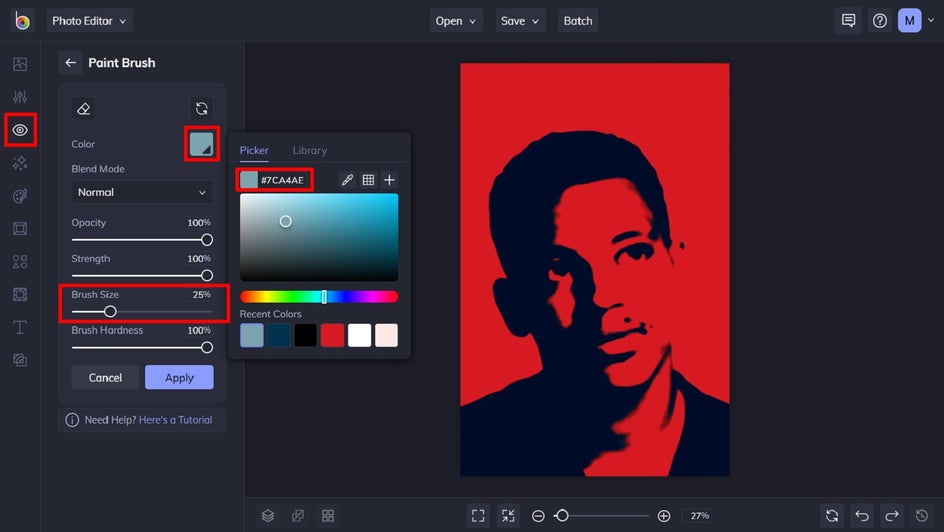Open the Graphics shapes icon
This screenshot has height=532, width=944.
point(20,262)
